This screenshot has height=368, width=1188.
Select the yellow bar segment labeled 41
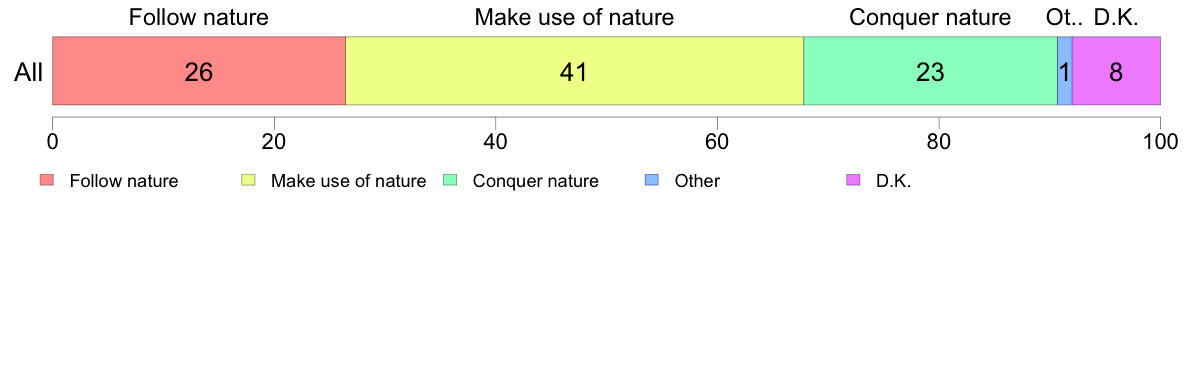574,71
